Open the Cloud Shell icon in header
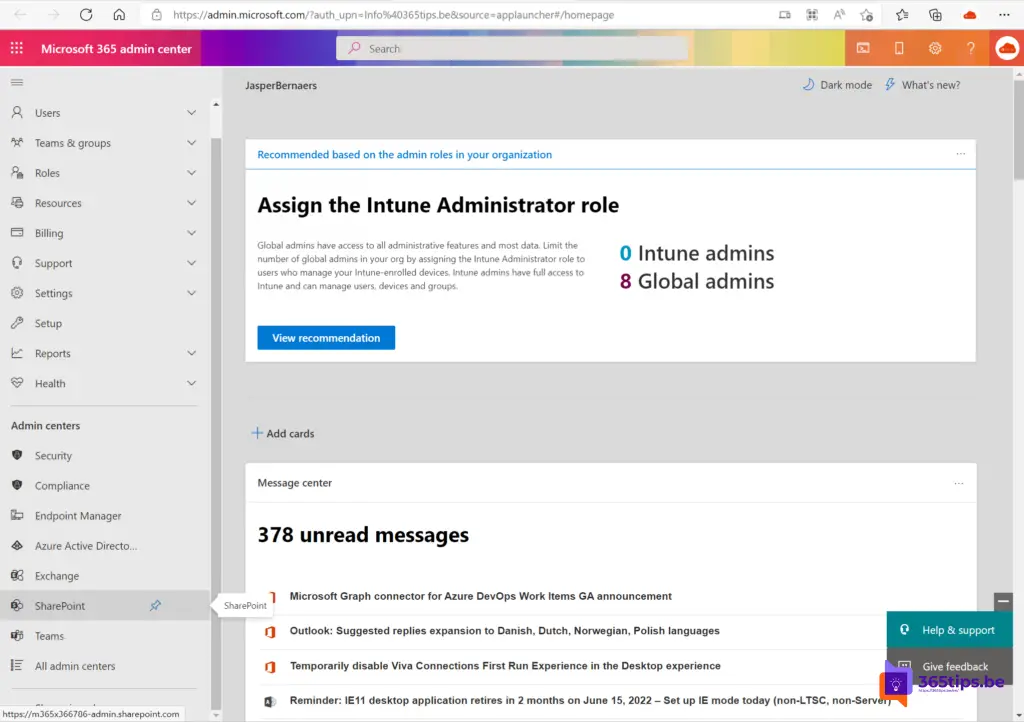Viewport: 1024px width, 722px height. coord(862,48)
